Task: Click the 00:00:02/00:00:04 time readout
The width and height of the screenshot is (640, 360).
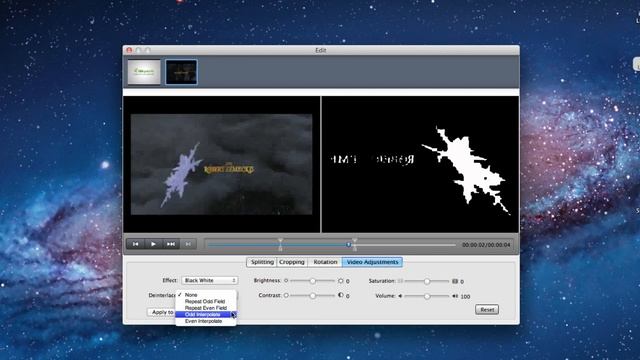Action: [x=486, y=245]
